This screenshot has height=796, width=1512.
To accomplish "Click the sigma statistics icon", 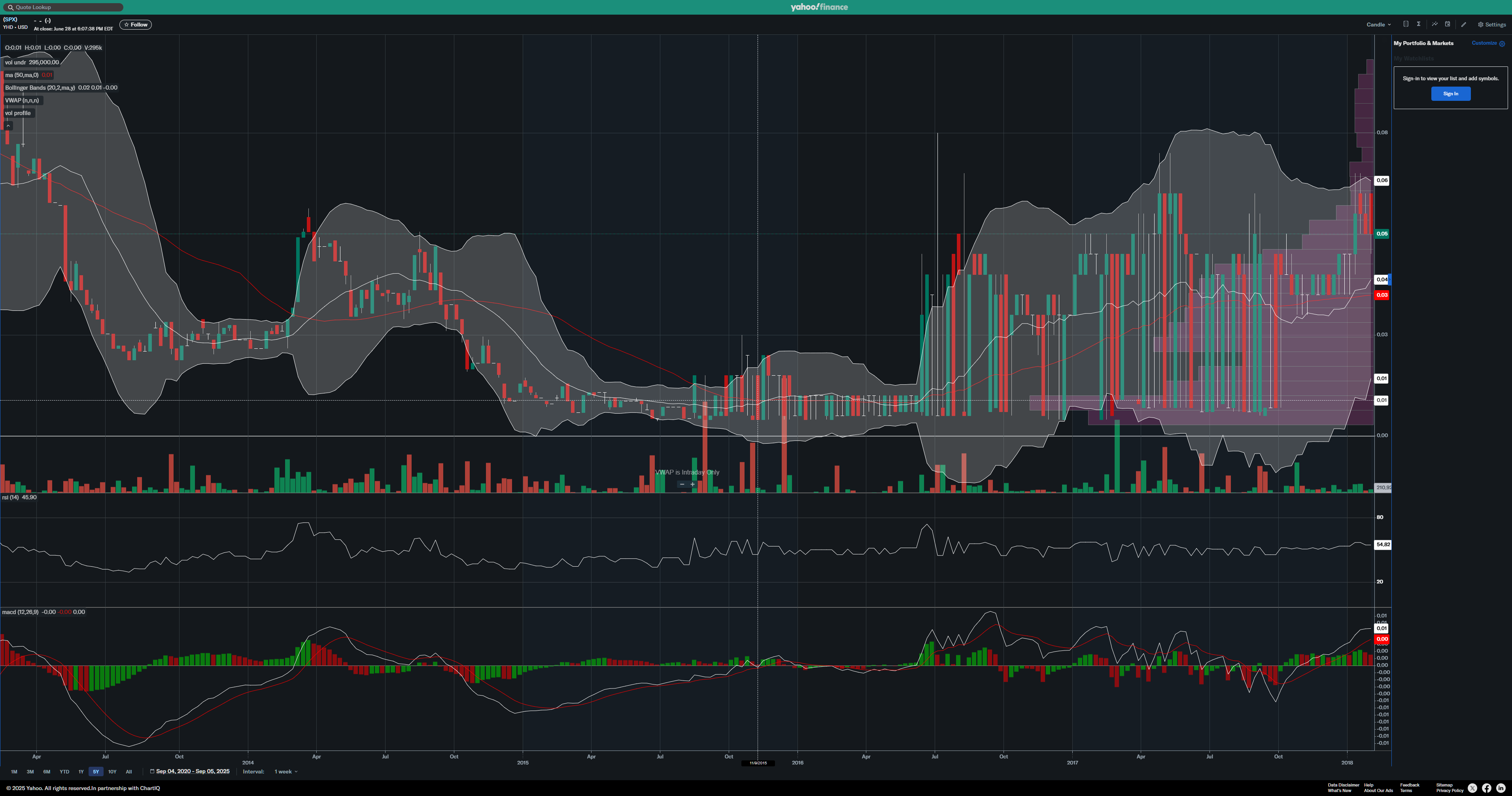I will [x=1419, y=24].
